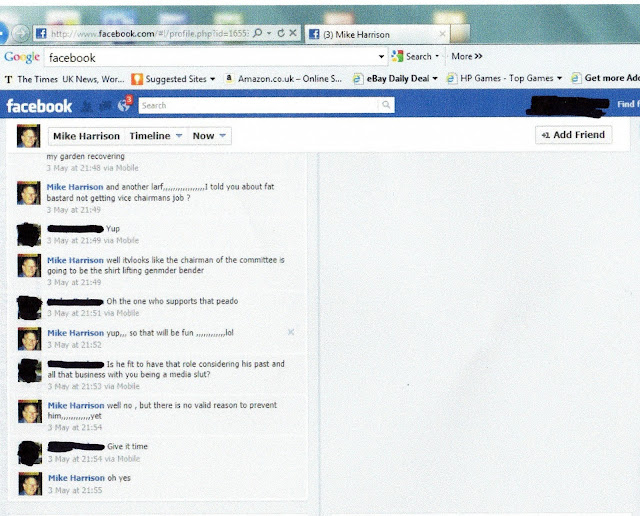Open a new blank tab

coord(460,33)
